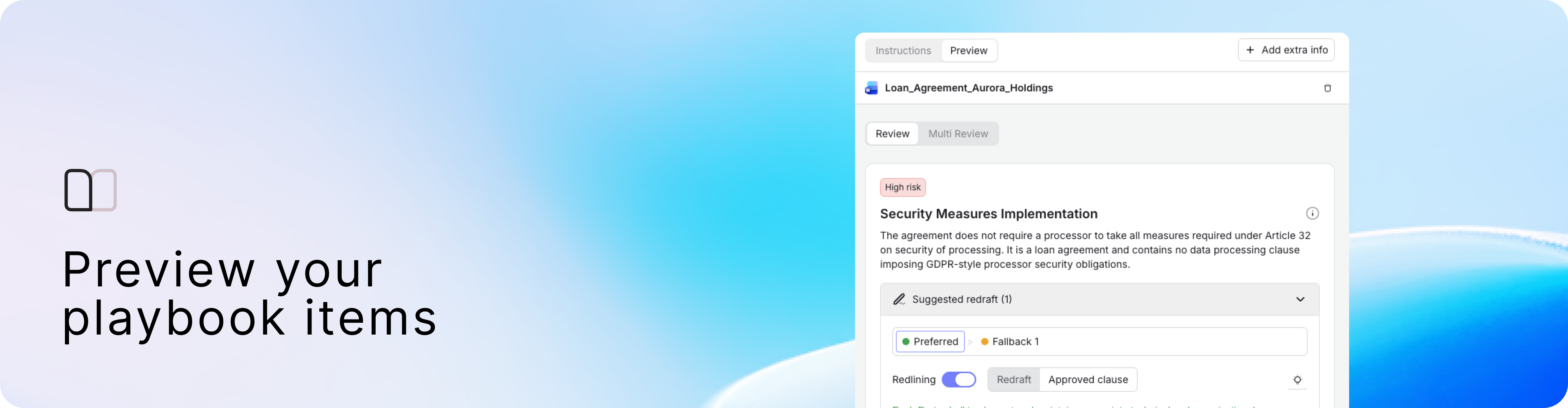Open info icon for Security Measures Implementation

point(1312,213)
